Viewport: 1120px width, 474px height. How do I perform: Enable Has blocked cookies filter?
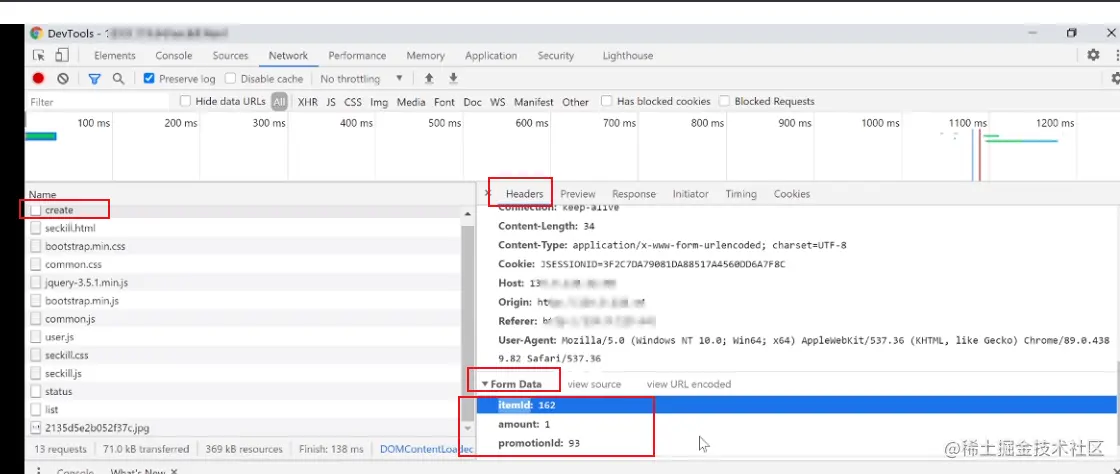pyautogui.click(x=606, y=101)
